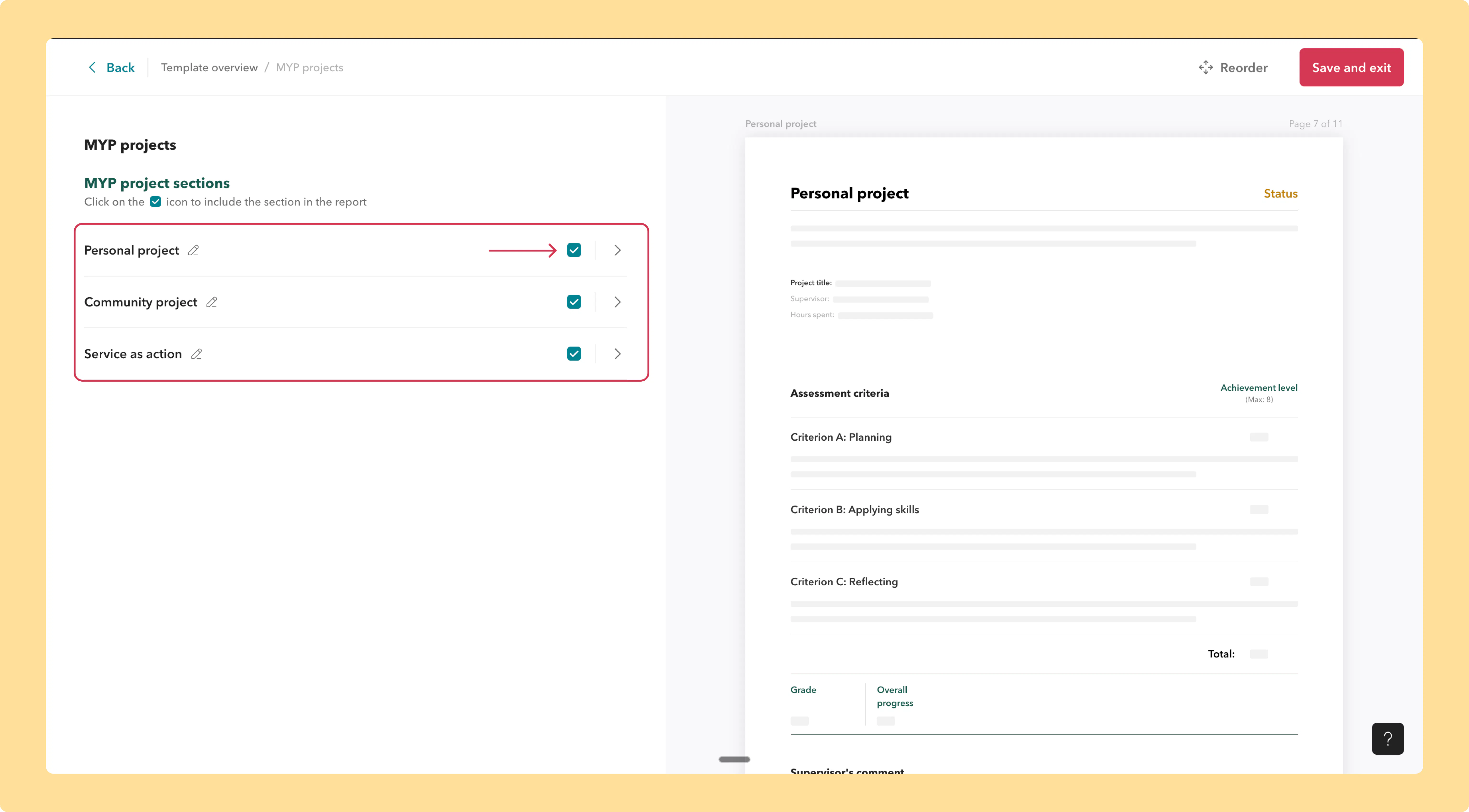
Task: Click the Personal project row label
Action: pos(132,250)
